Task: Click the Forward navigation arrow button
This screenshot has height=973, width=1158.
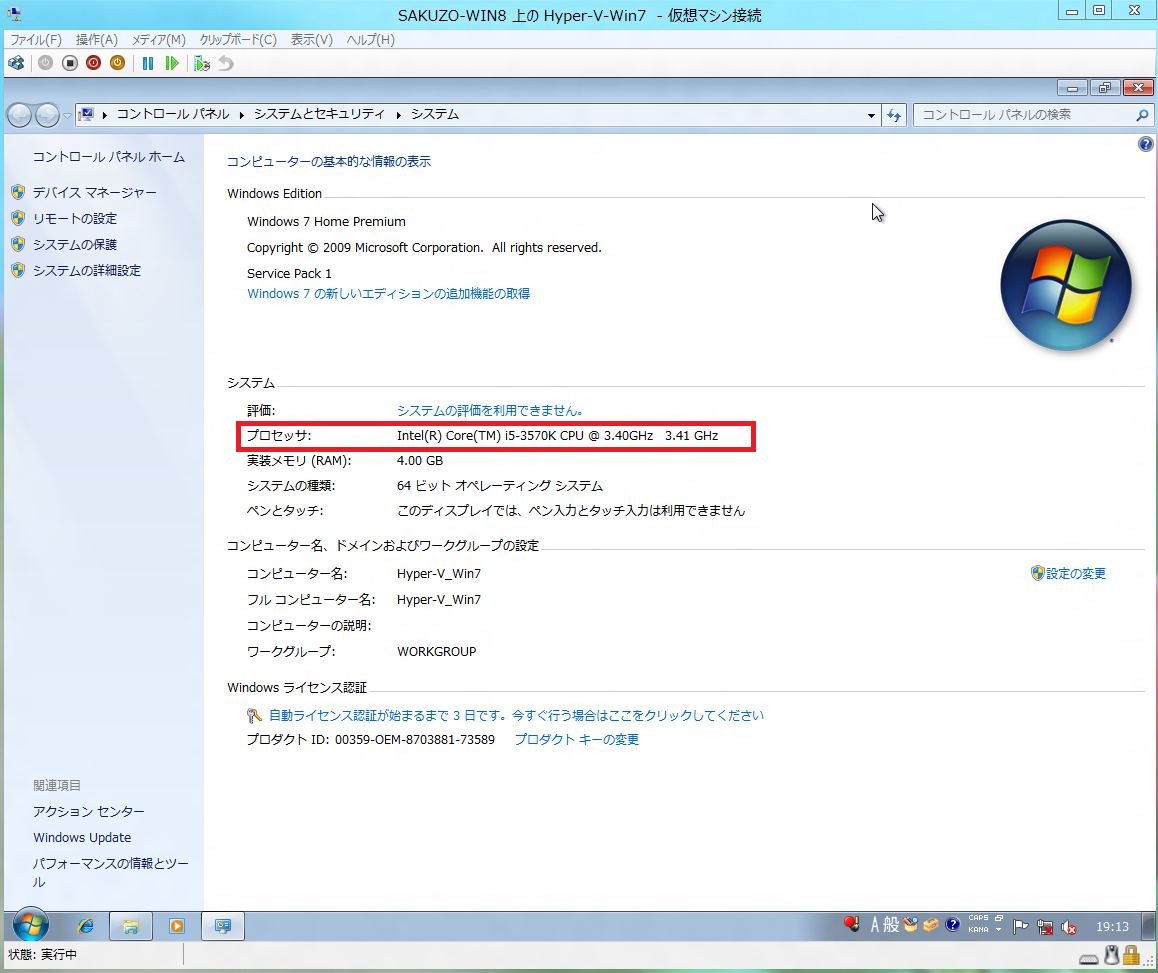Action: [x=47, y=115]
